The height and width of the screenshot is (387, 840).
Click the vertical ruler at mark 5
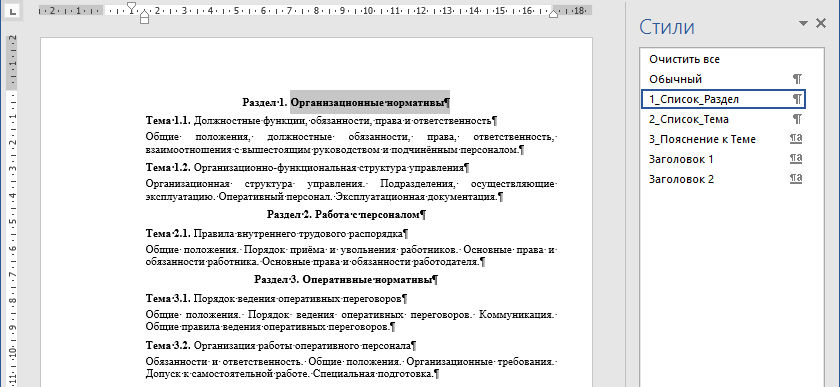[x=12, y=221]
